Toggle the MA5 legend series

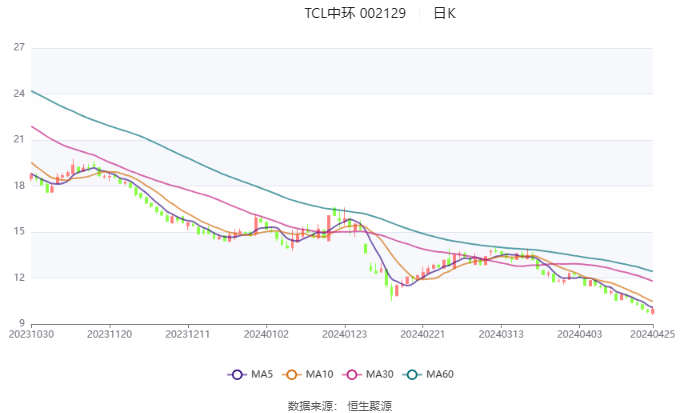pos(250,374)
